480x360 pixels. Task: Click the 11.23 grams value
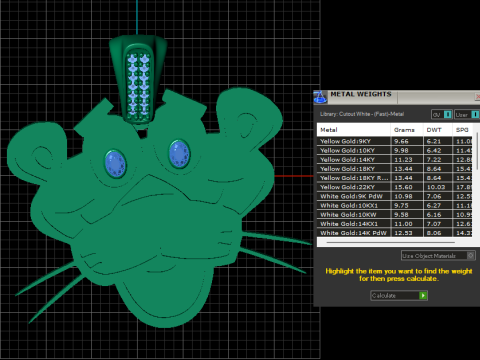[403, 160]
